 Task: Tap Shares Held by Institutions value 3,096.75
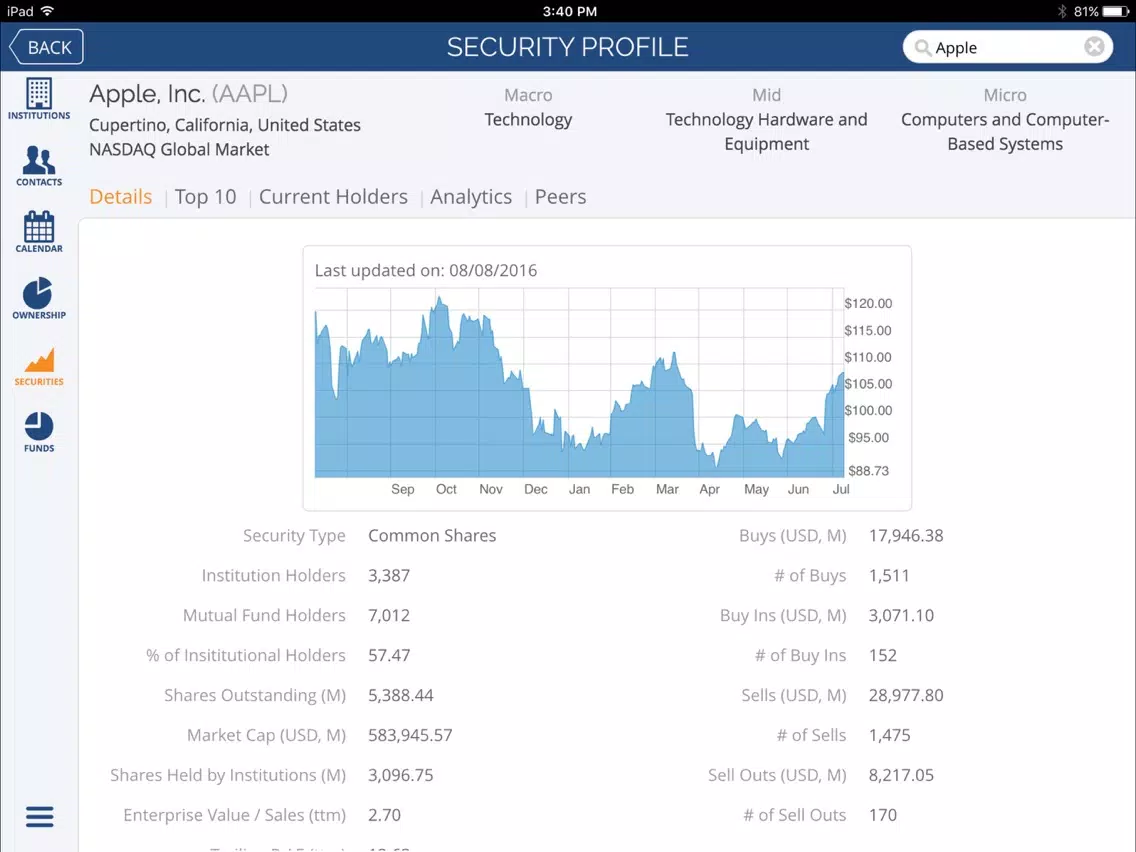[x=401, y=774]
